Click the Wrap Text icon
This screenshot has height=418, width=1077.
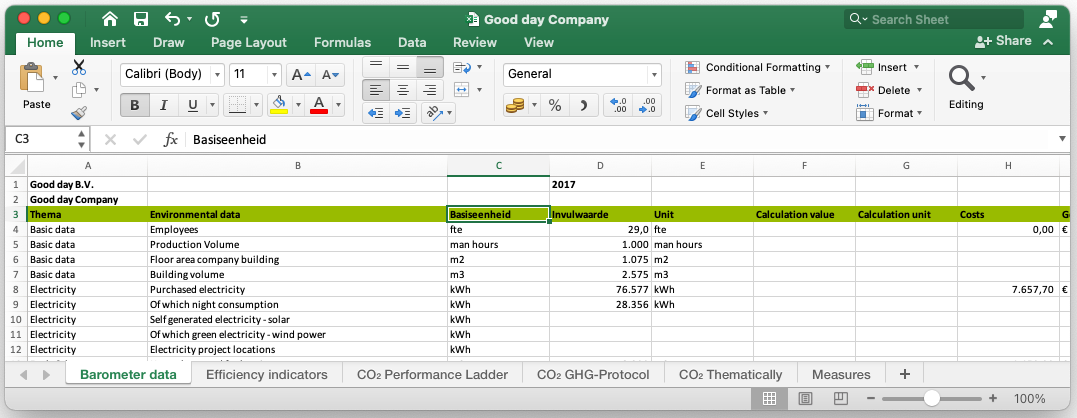point(462,67)
